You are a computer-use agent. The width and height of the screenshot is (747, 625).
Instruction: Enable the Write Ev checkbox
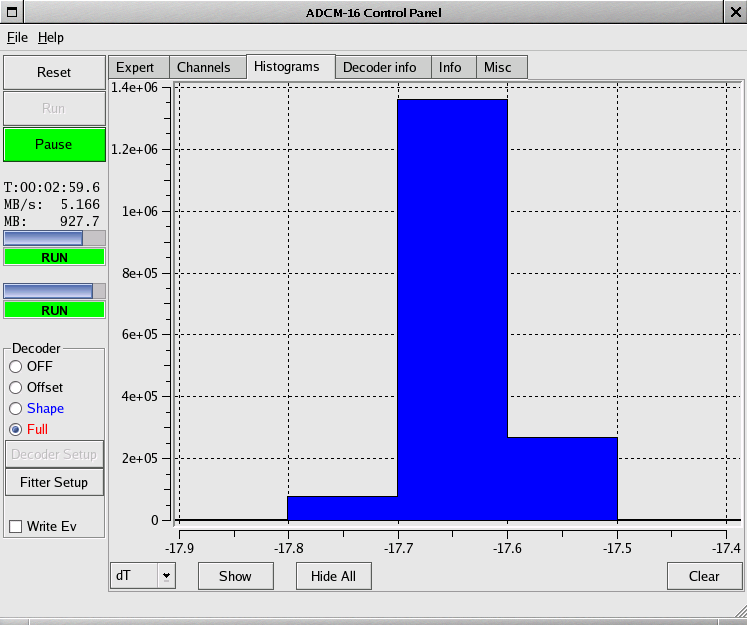16,526
